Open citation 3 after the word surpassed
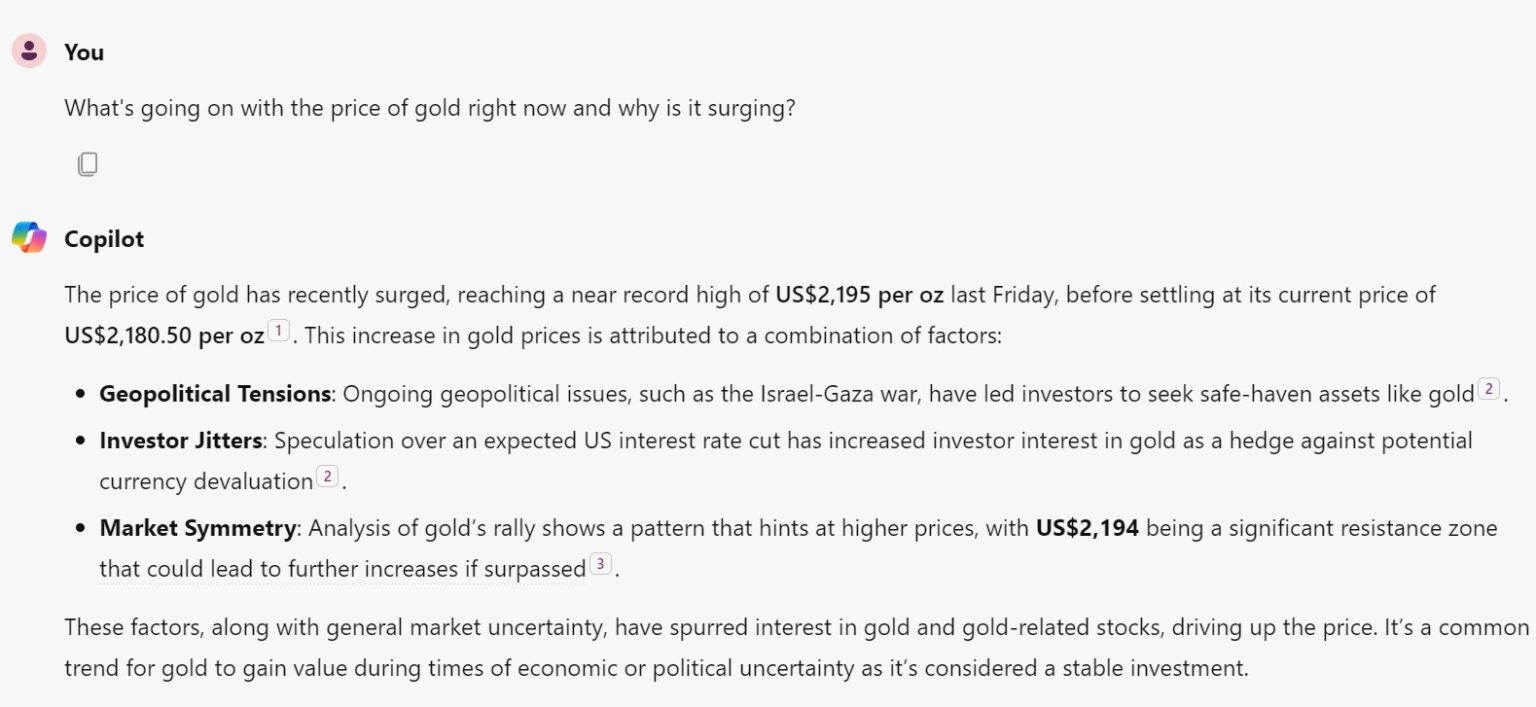This screenshot has height=707, width=1536. [600, 565]
